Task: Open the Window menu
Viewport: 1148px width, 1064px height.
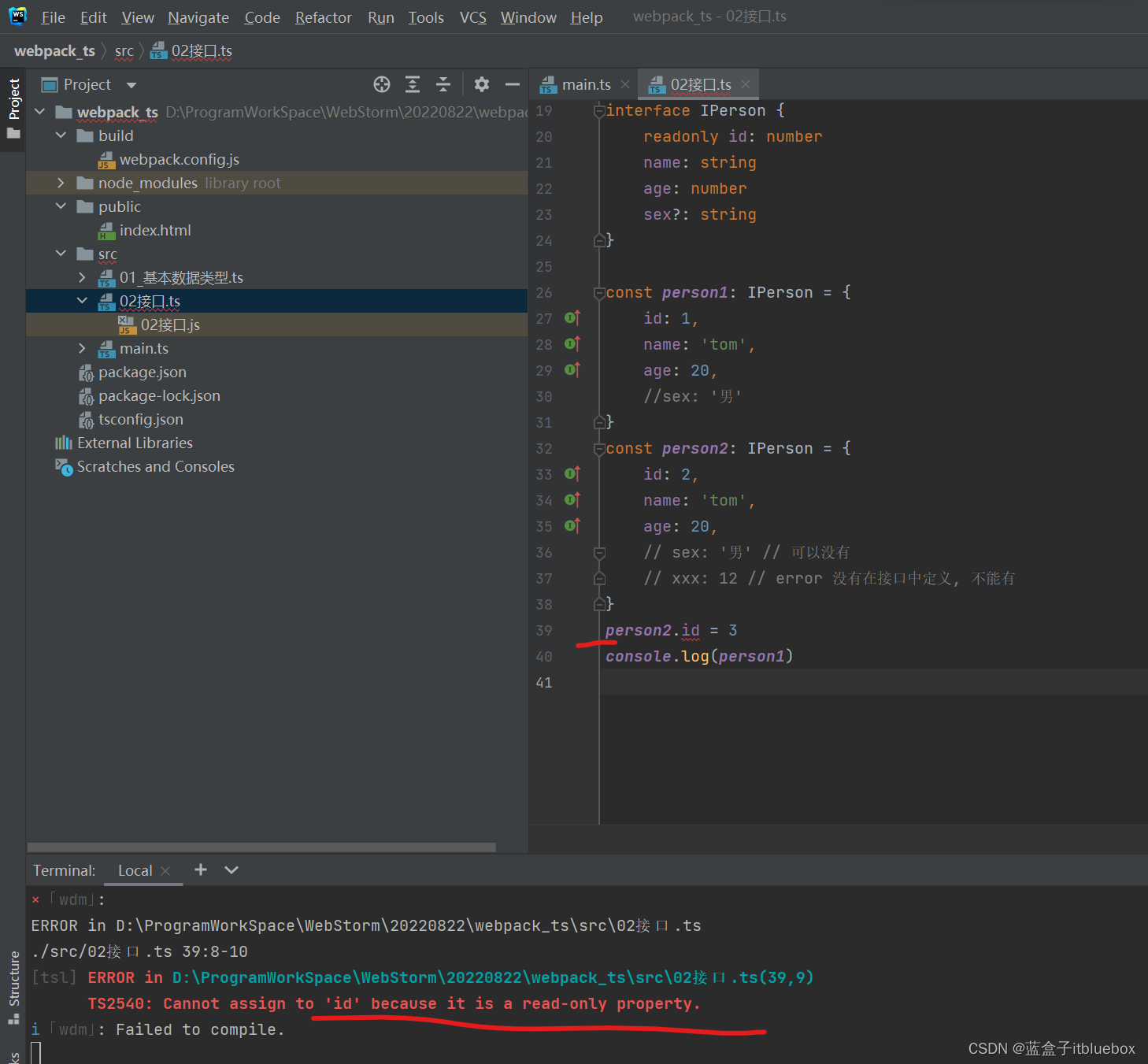Action: pyautogui.click(x=528, y=17)
